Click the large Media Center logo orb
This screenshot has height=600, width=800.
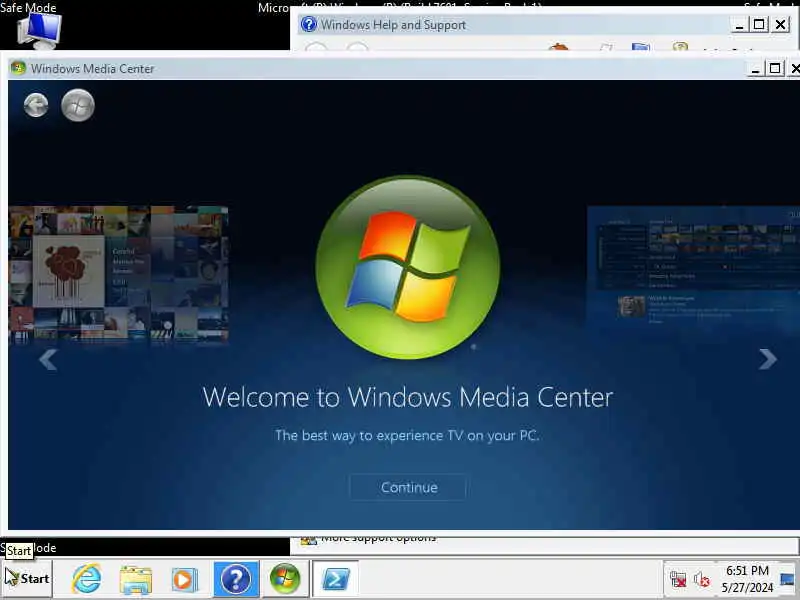[x=408, y=267]
